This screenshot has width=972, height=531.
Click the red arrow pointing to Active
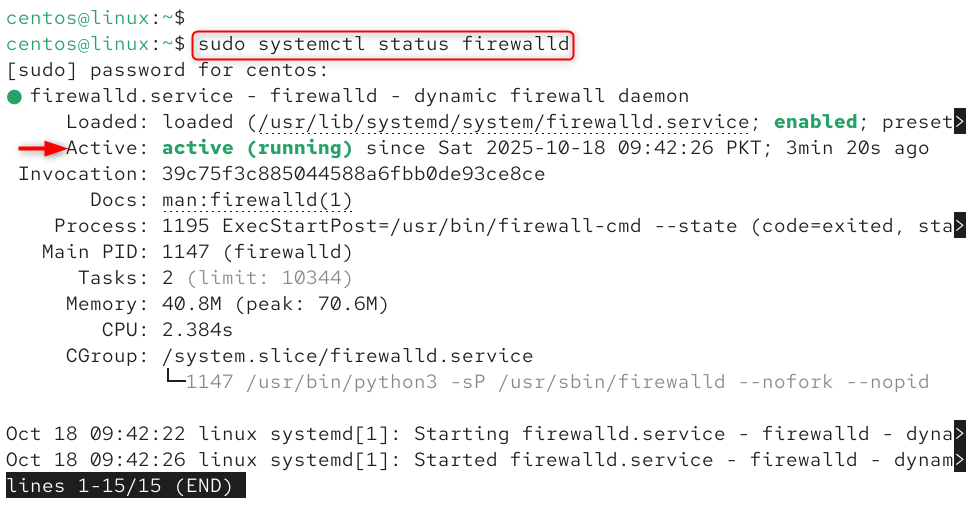point(39,148)
